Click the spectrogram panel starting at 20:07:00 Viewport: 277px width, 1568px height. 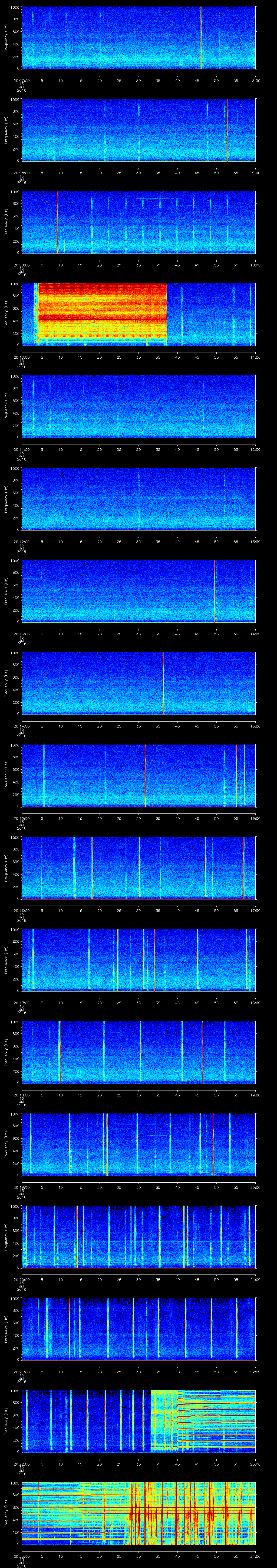tap(138, 38)
